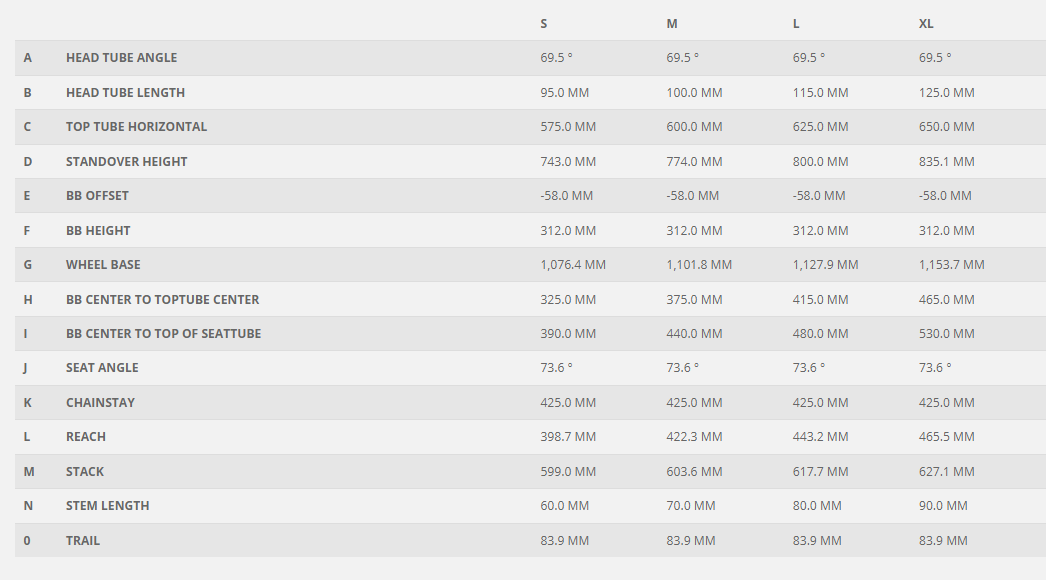1046x580 pixels.
Task: Click the XL size column header
Action: [926, 23]
